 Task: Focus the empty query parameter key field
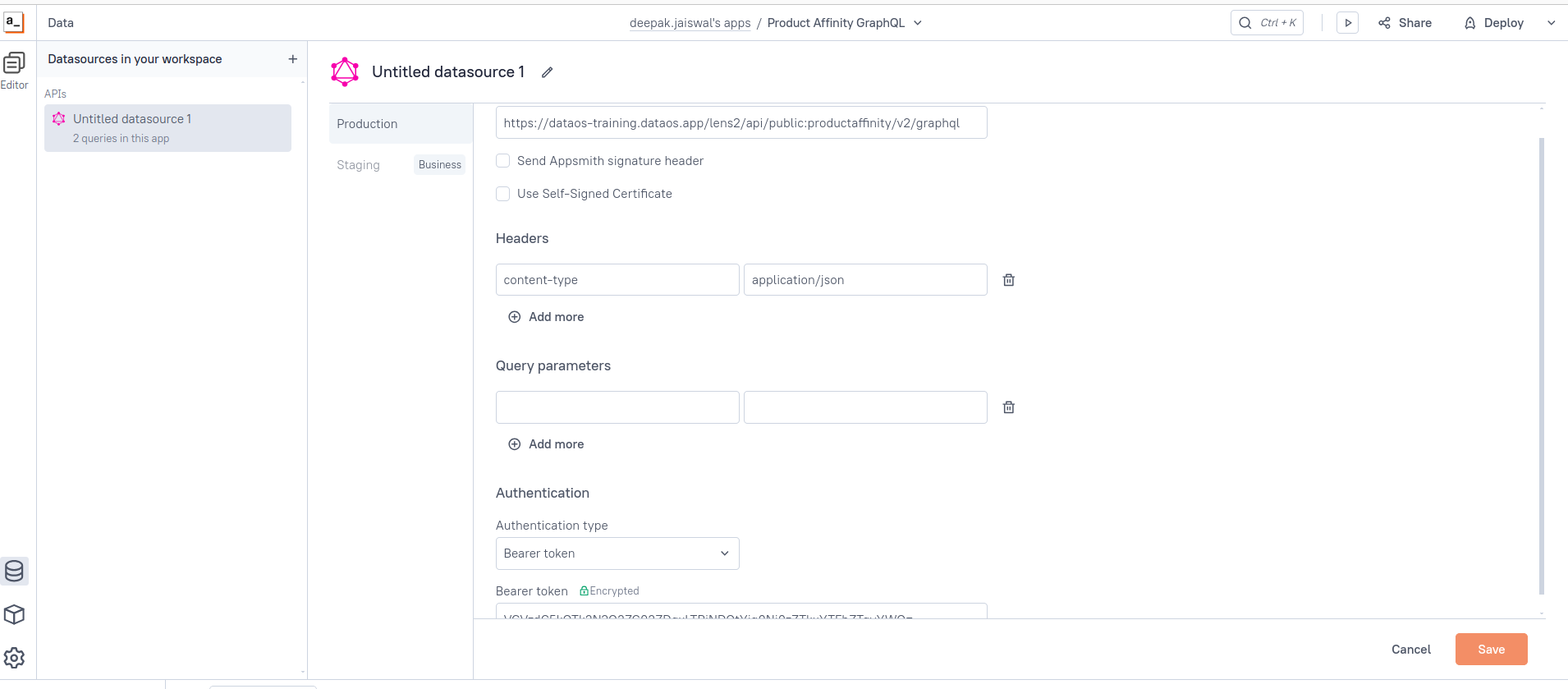click(617, 407)
